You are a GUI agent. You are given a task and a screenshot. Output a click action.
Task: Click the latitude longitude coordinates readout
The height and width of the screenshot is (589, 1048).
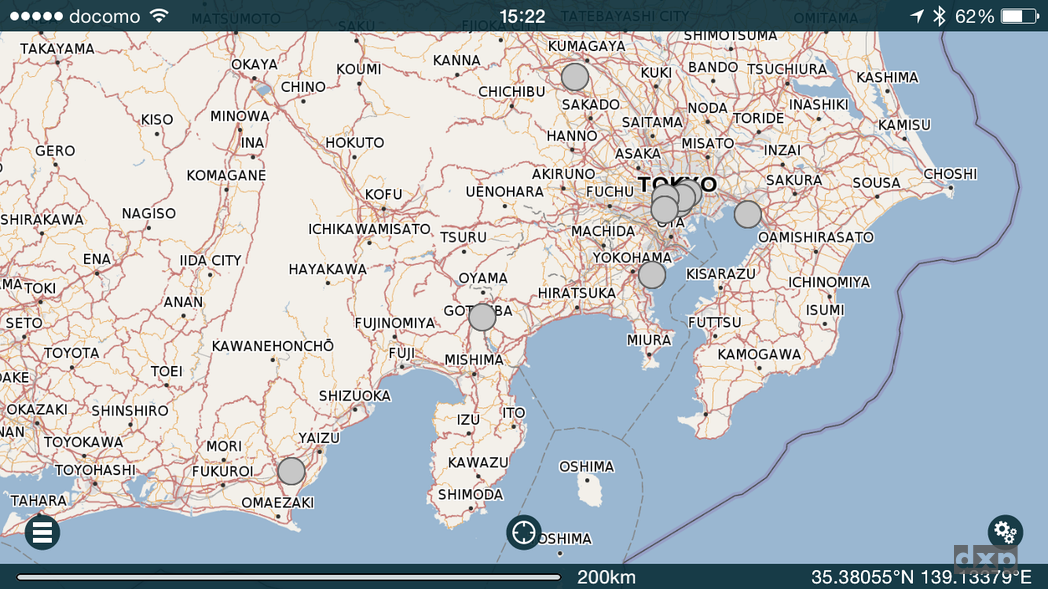point(920,577)
